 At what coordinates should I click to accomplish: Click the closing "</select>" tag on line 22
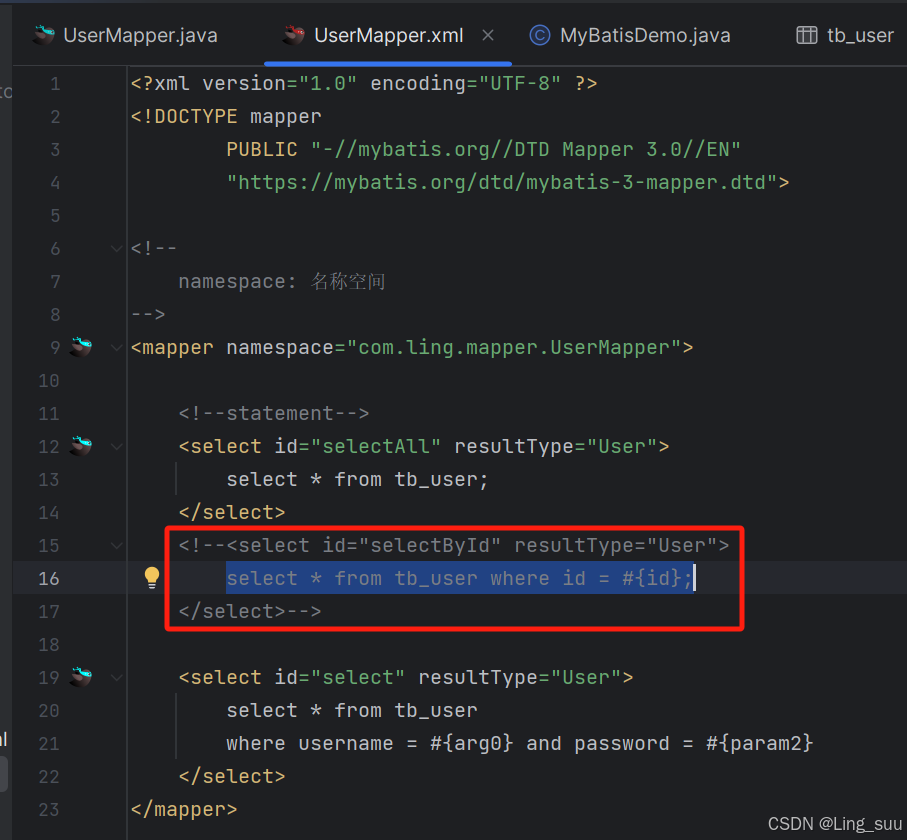click(x=232, y=776)
